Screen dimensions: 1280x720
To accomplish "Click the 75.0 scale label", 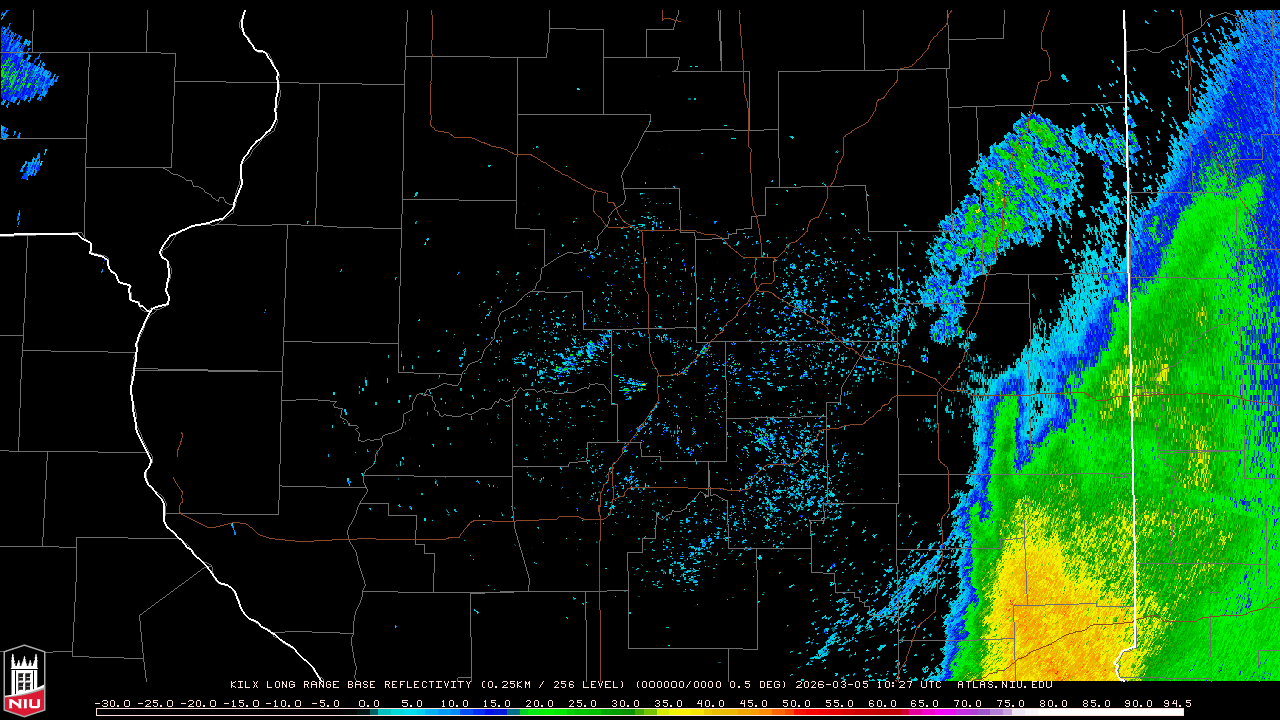I will [x=1012, y=704].
